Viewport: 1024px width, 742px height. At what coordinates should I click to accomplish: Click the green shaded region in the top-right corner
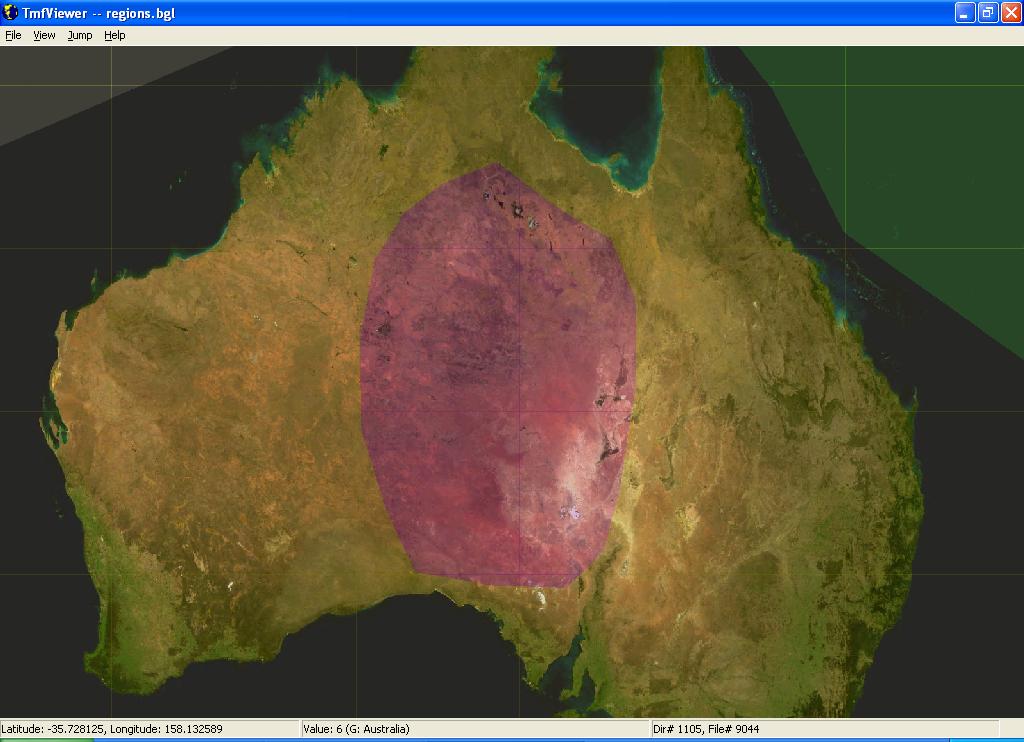click(x=920, y=150)
